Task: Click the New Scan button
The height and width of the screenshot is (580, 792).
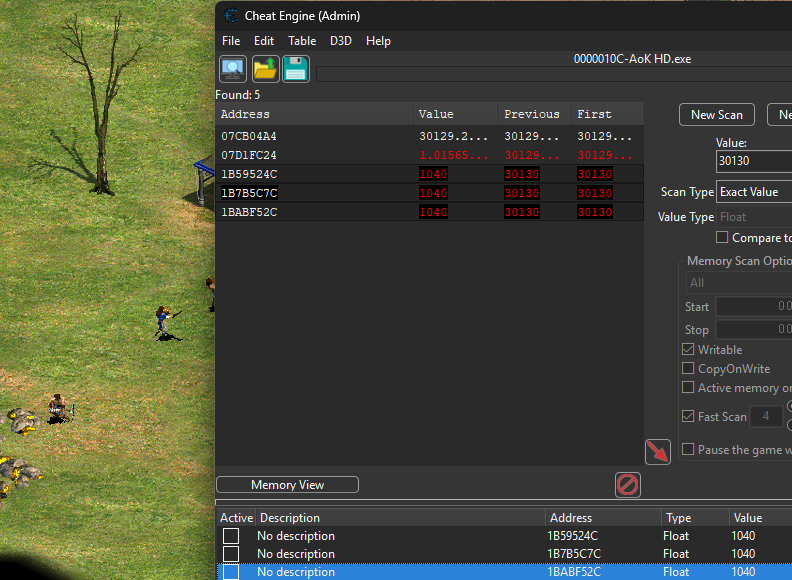Action: [717, 115]
